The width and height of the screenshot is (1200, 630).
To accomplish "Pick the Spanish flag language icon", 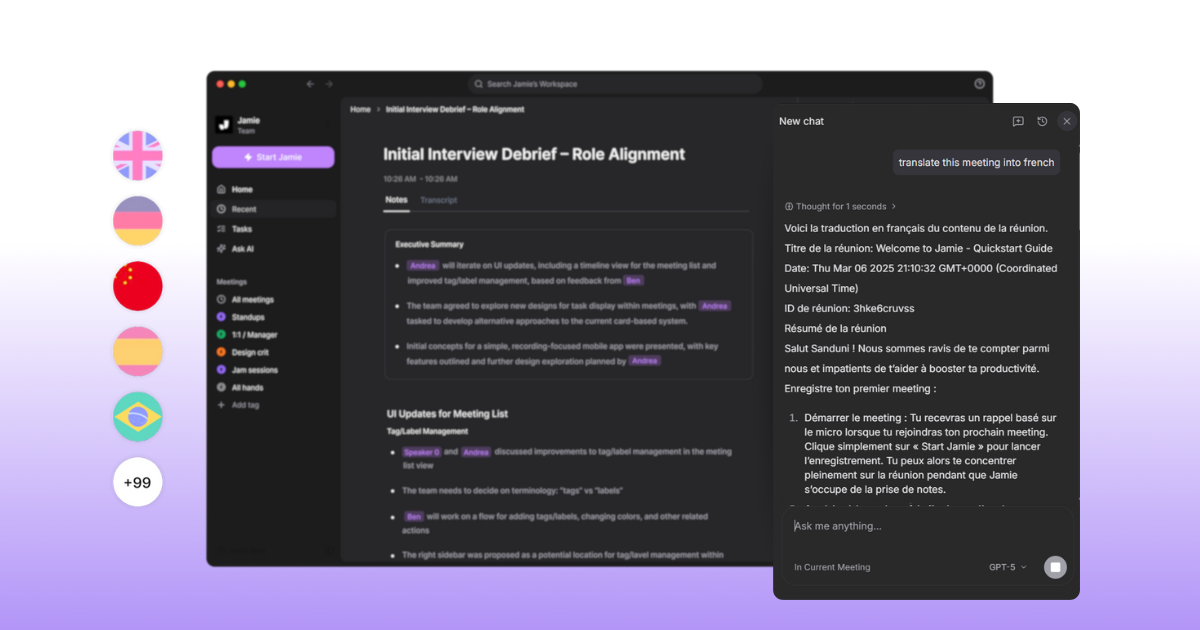I will click(x=137, y=352).
